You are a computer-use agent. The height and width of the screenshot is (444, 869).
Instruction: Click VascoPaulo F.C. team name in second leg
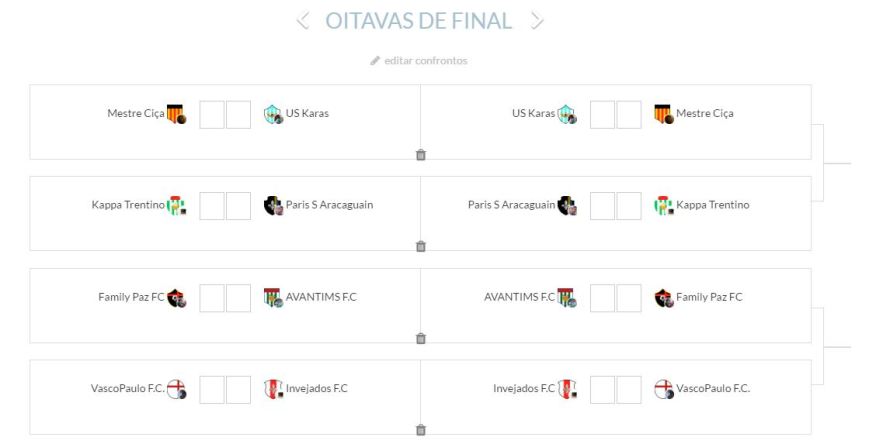pos(713,389)
